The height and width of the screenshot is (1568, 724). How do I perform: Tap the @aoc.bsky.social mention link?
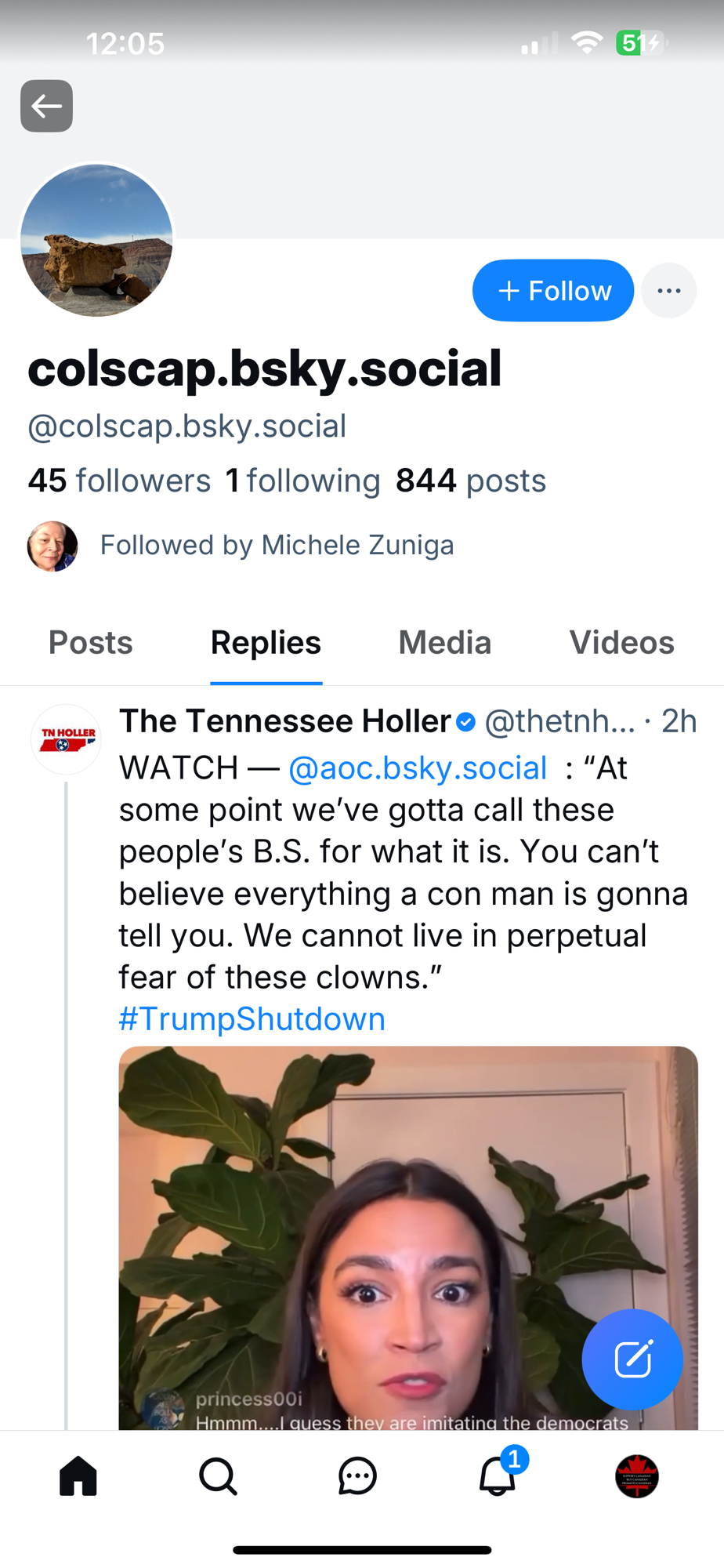click(x=418, y=768)
